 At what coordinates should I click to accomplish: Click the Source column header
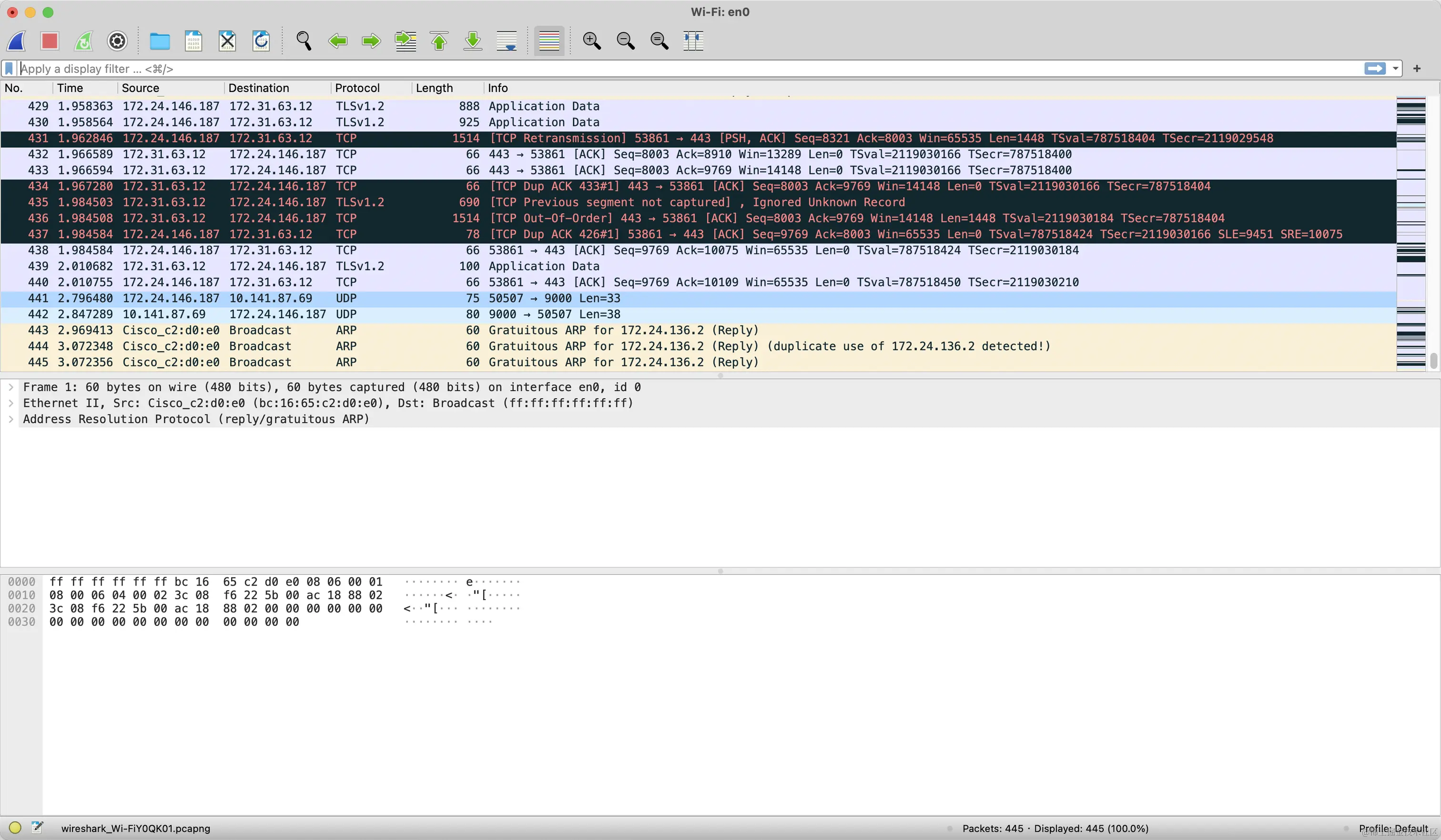(x=141, y=88)
